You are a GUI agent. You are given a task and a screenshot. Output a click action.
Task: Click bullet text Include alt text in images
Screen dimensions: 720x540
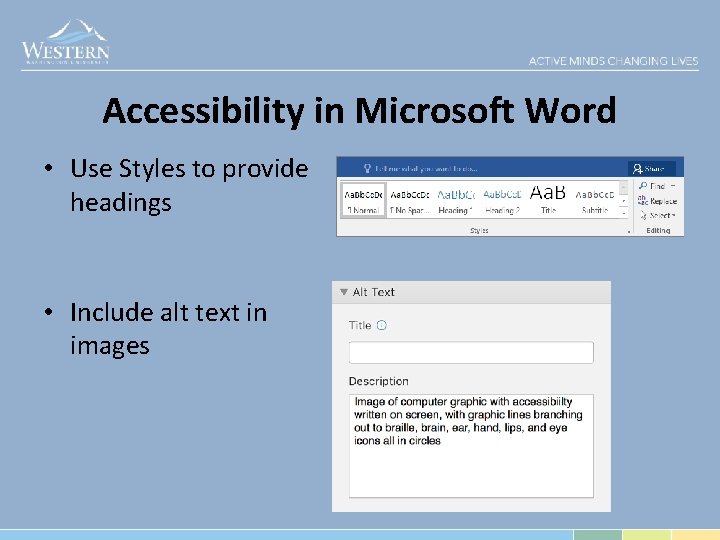pyautogui.click(x=169, y=329)
